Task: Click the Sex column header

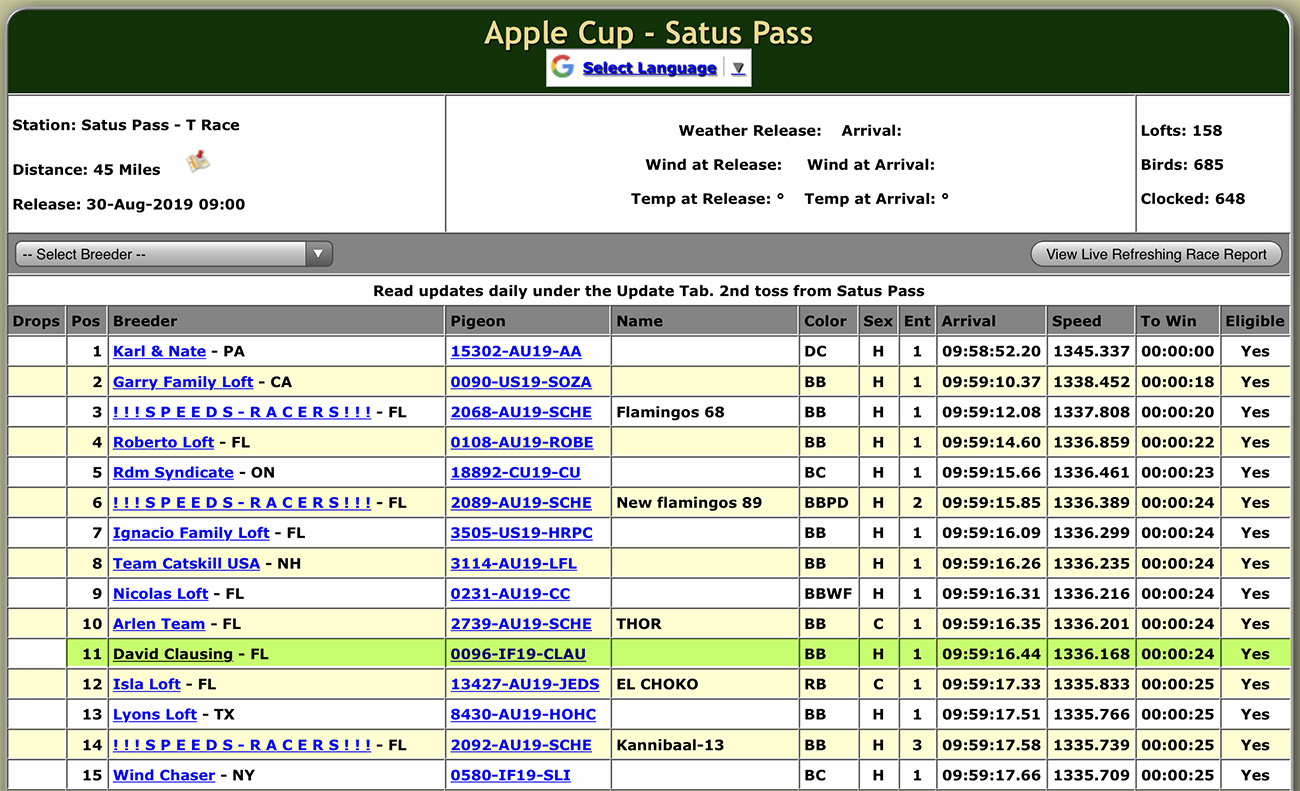Action: pos(878,321)
